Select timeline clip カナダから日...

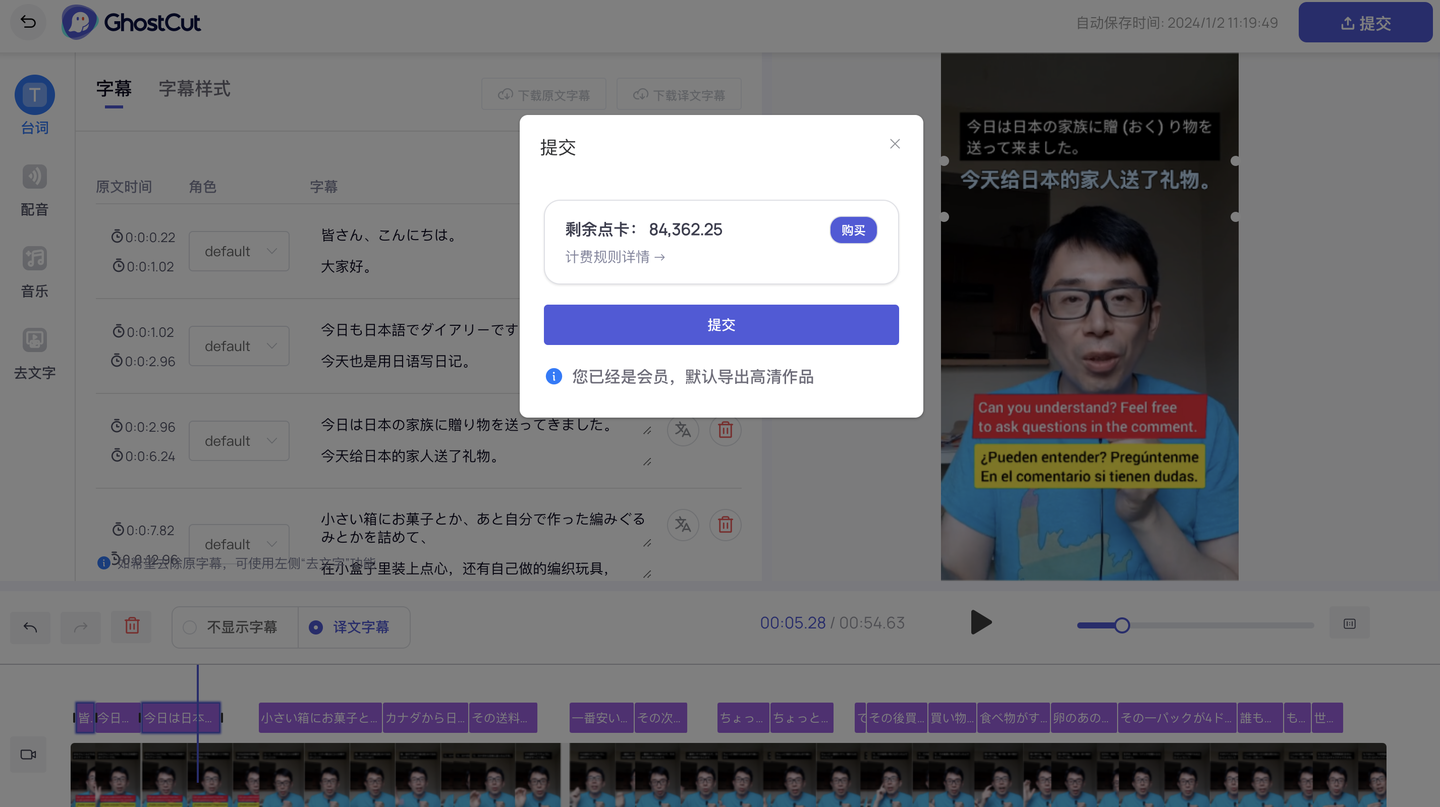(425, 718)
